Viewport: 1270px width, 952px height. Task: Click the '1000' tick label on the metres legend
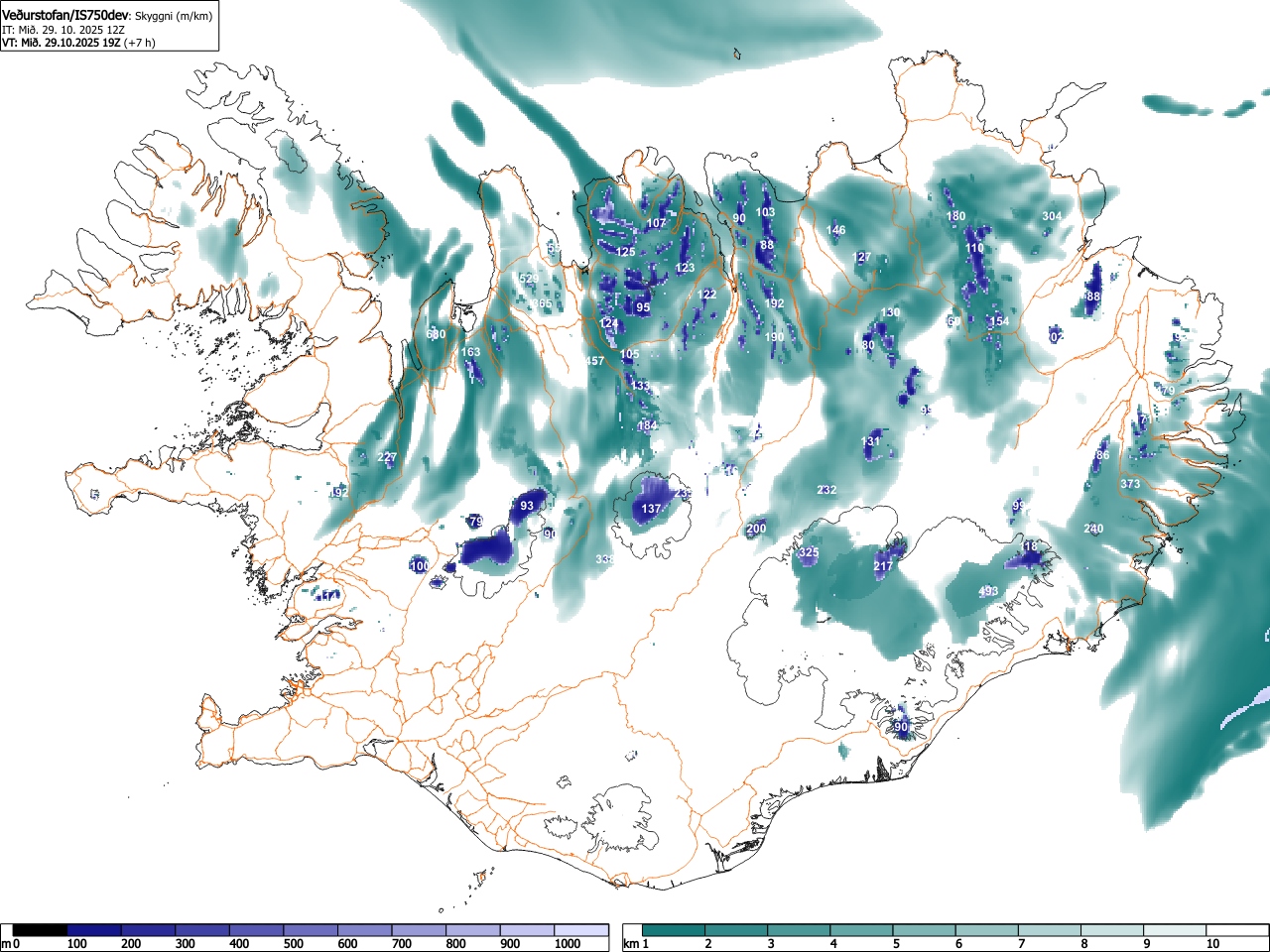pos(568,944)
